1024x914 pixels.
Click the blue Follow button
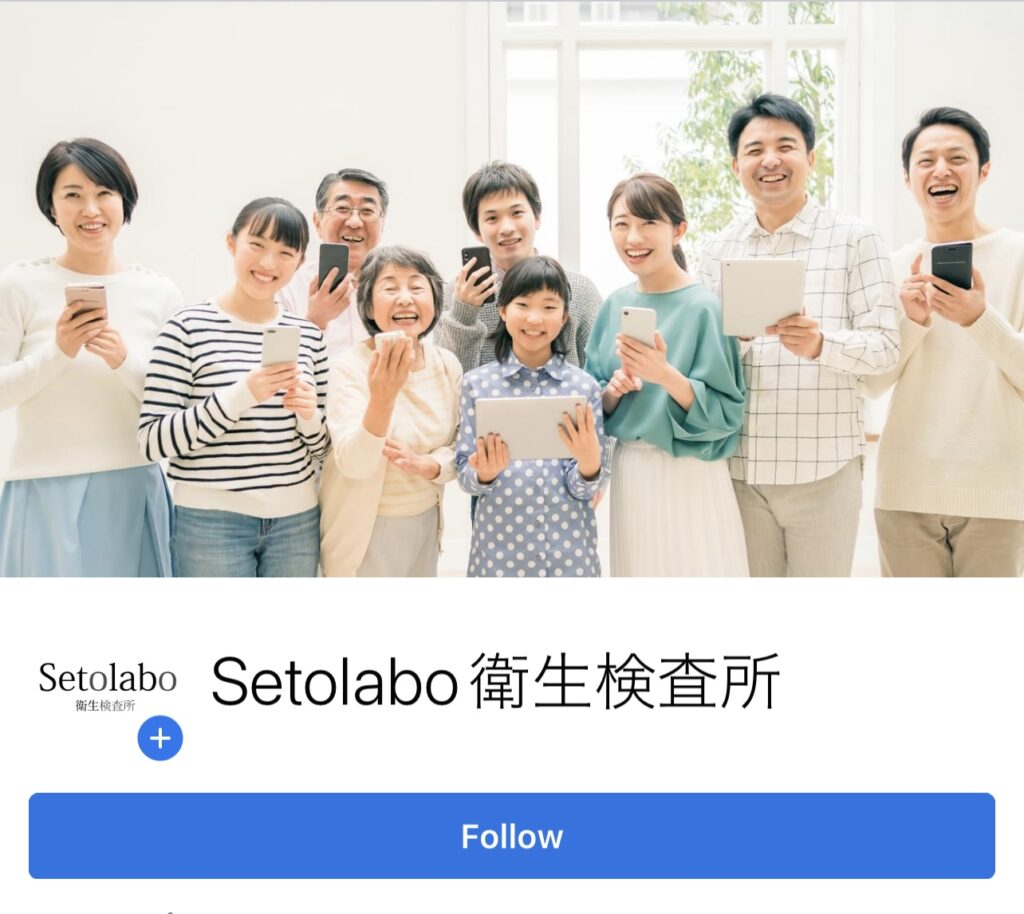512,836
